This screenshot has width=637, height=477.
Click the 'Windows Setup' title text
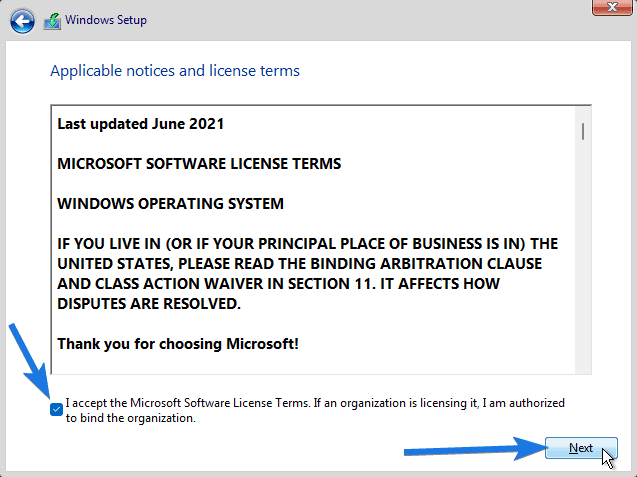click(106, 20)
